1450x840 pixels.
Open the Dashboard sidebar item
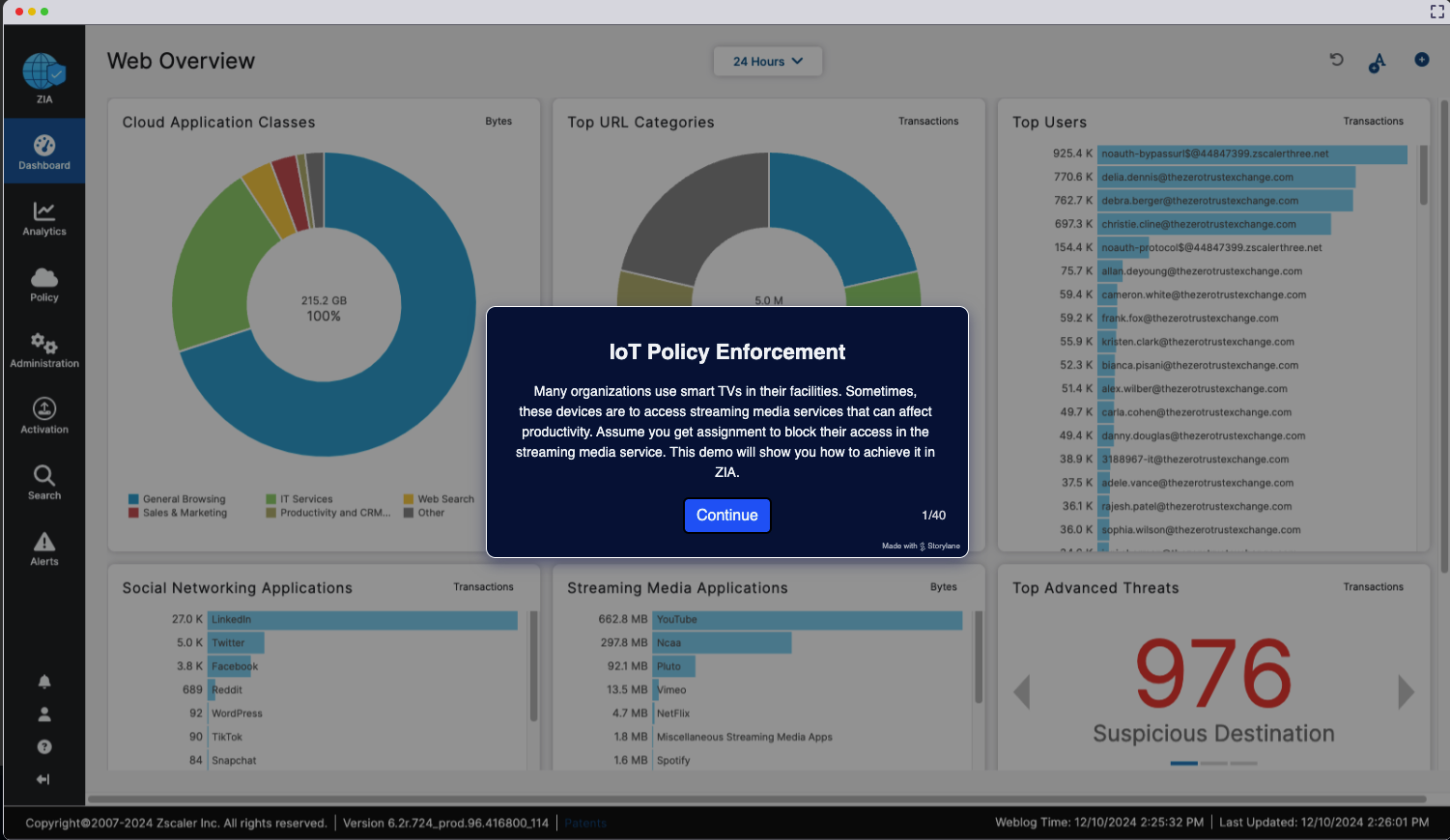click(44, 152)
